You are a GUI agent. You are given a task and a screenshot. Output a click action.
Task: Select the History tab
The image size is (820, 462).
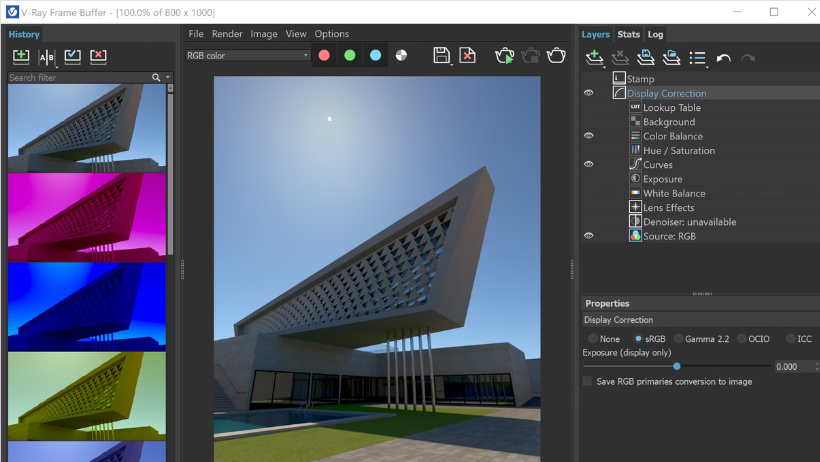pyautogui.click(x=24, y=35)
